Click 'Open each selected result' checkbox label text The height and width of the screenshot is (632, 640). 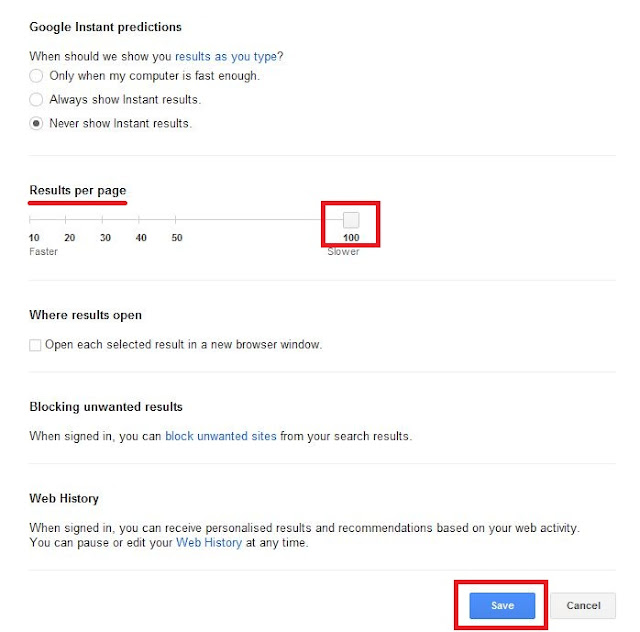(x=183, y=345)
